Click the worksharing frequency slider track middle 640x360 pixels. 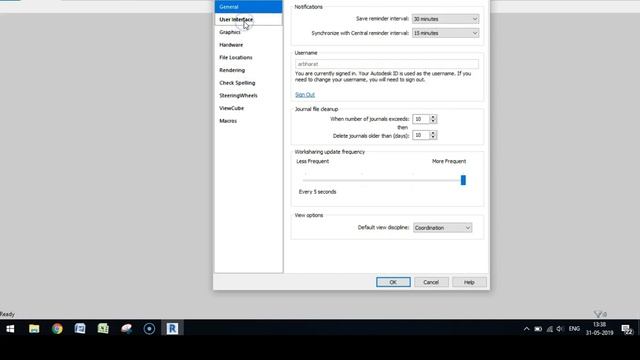[384, 180]
